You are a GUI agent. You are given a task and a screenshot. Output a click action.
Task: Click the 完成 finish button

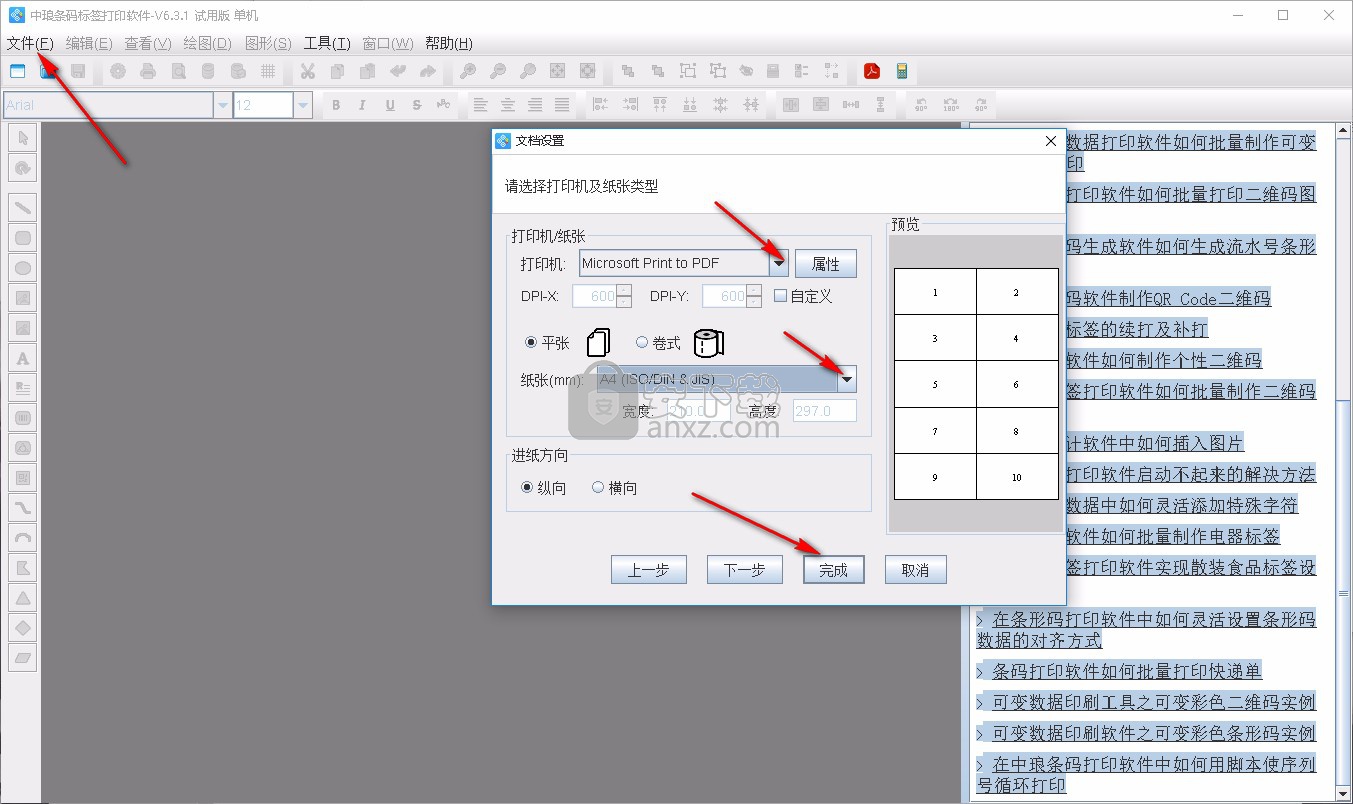click(833, 570)
